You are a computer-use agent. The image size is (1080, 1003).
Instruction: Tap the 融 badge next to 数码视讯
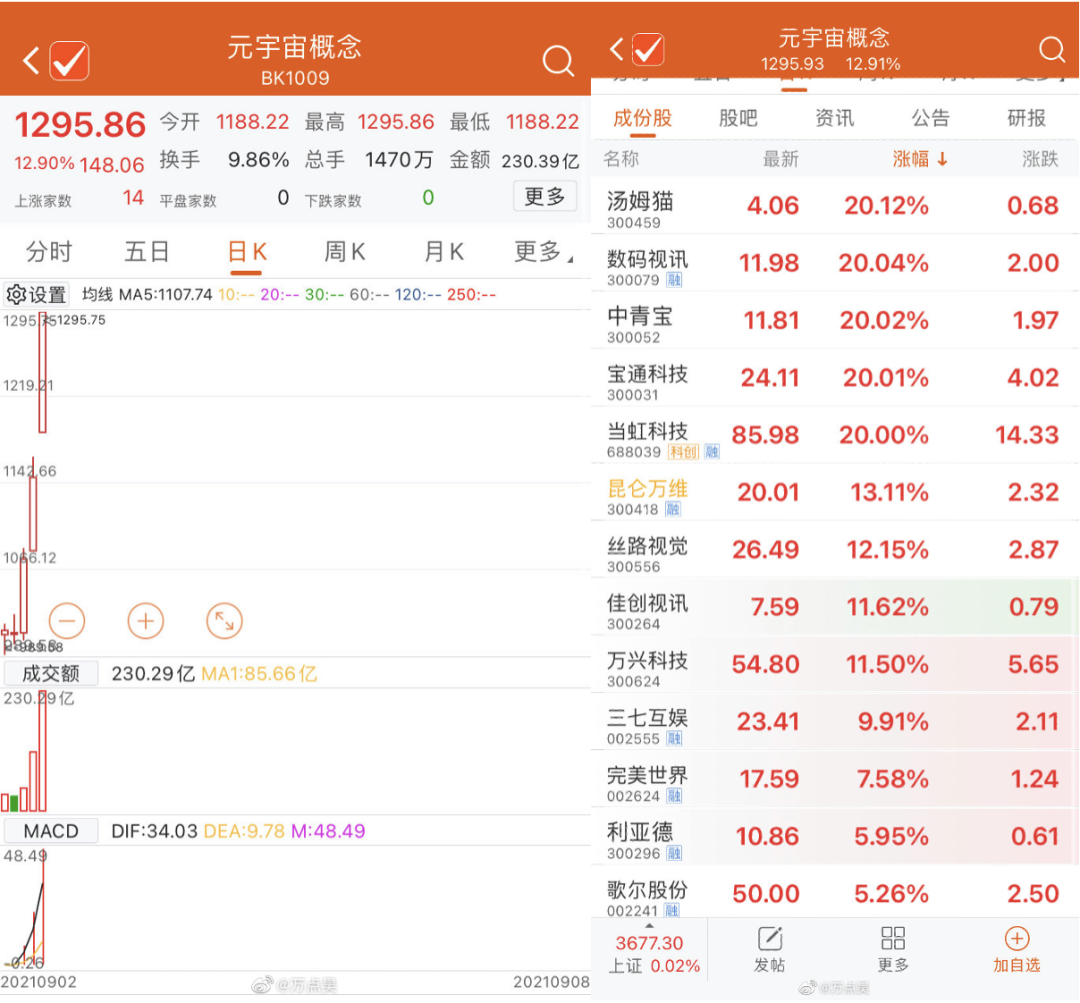pyautogui.click(x=674, y=280)
